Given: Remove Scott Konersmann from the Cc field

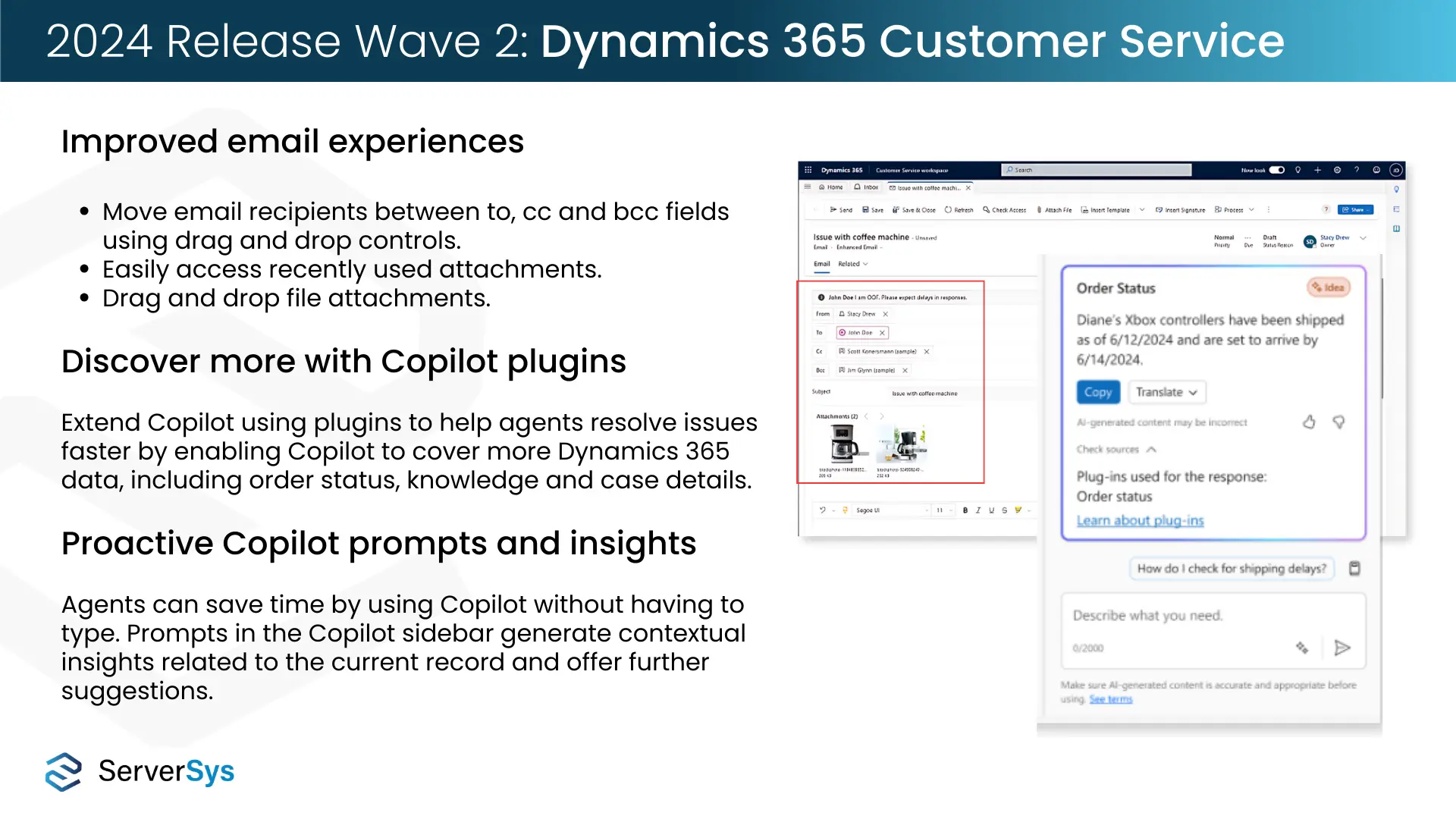Looking at the screenshot, I should click(927, 352).
